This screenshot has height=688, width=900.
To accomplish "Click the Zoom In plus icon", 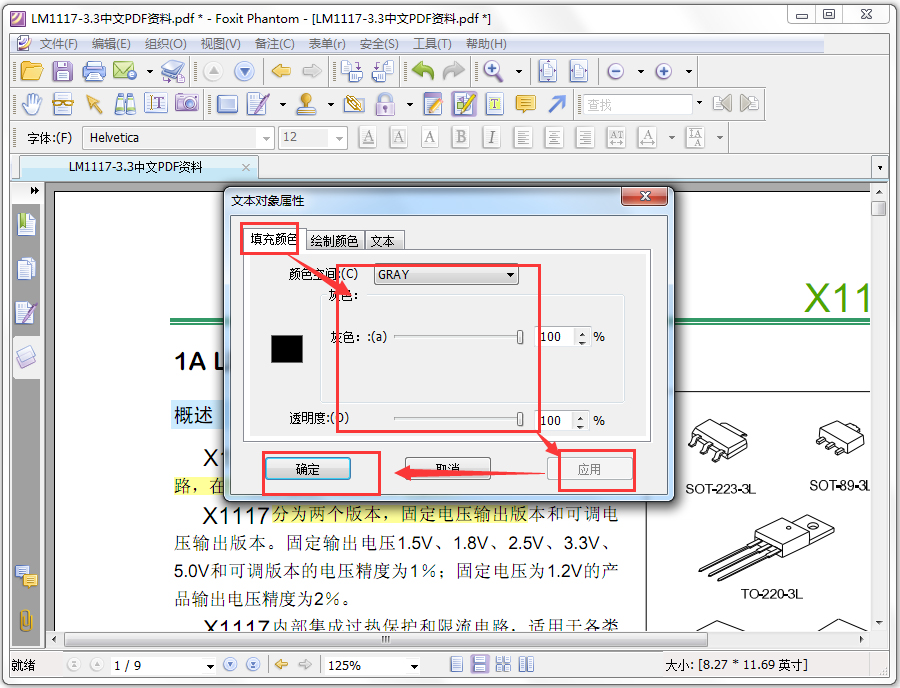I will (664, 71).
